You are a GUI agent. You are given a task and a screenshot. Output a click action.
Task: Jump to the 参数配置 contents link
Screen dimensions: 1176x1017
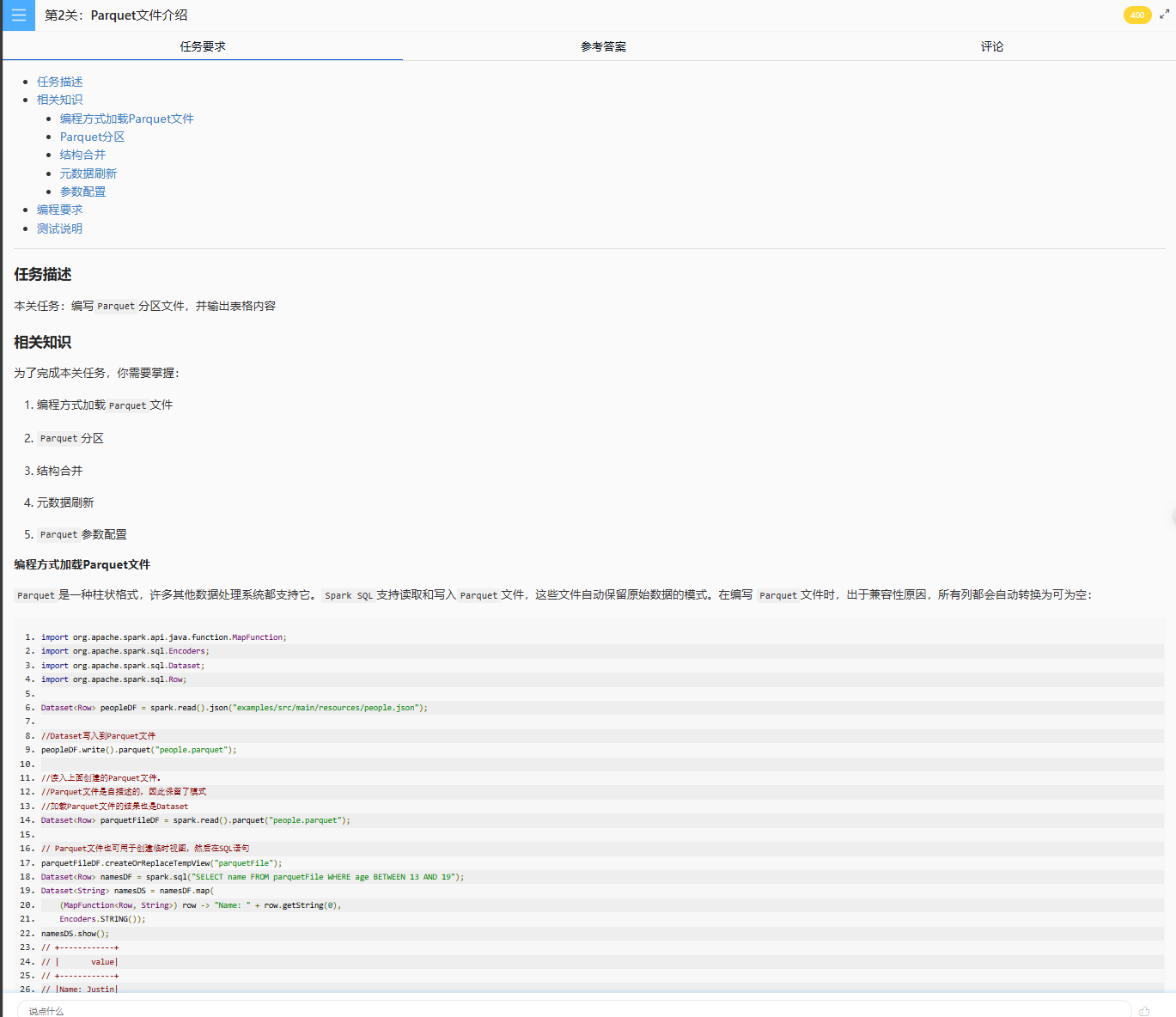pyautogui.click(x=82, y=192)
